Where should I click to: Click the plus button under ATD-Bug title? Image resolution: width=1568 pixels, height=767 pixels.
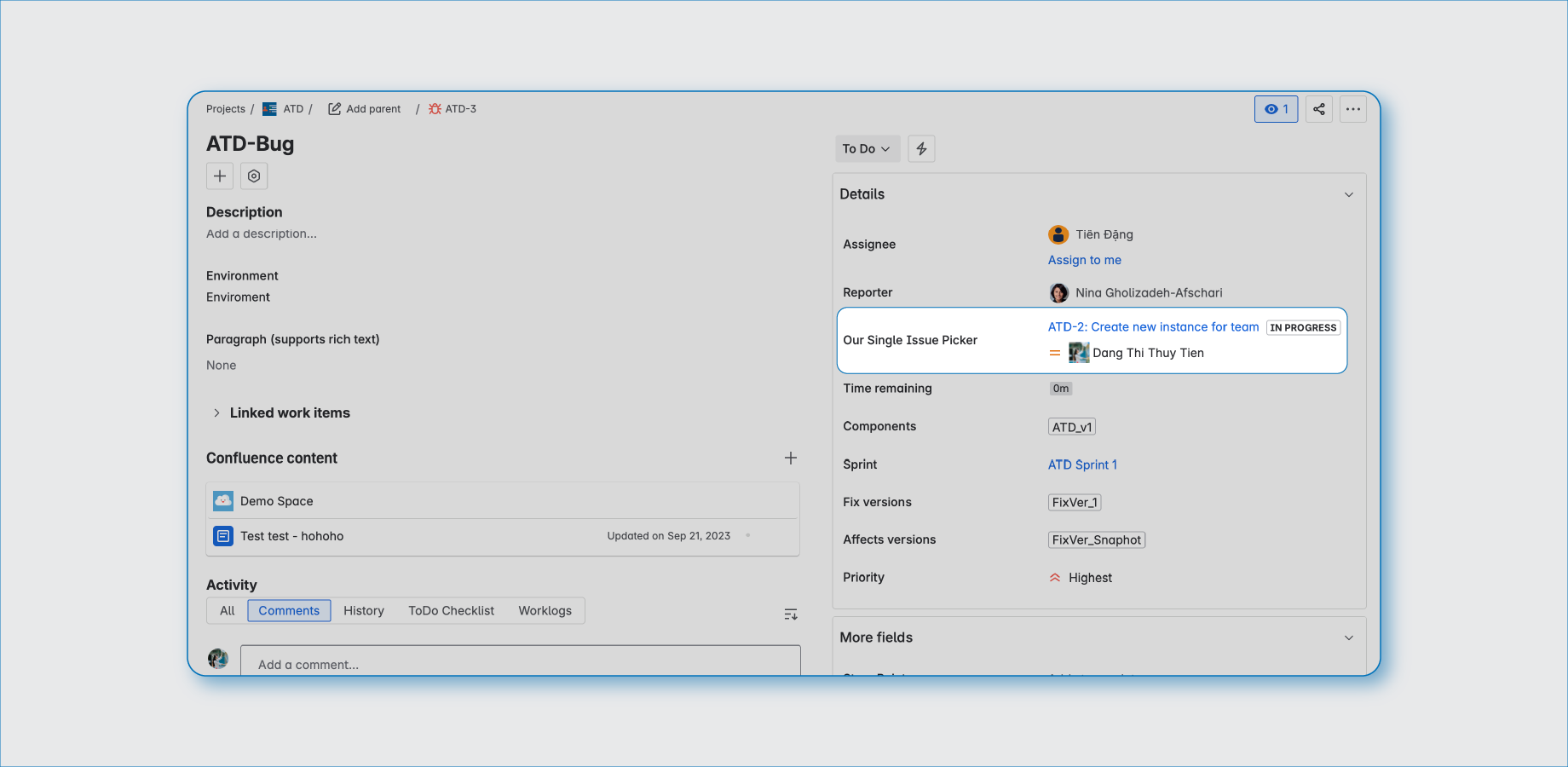[220, 176]
